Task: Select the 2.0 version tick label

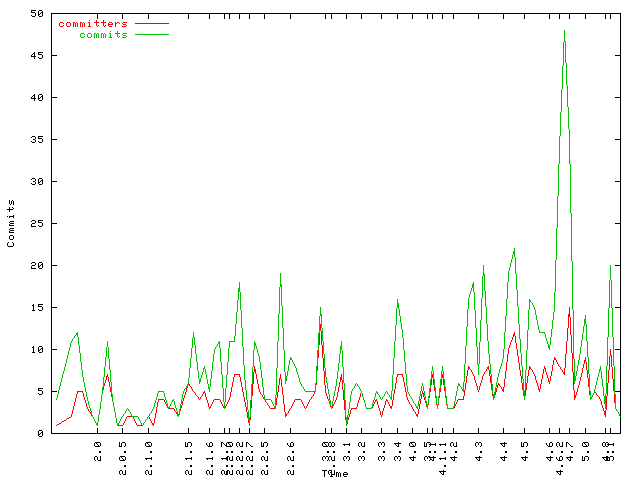Action: 98,452
